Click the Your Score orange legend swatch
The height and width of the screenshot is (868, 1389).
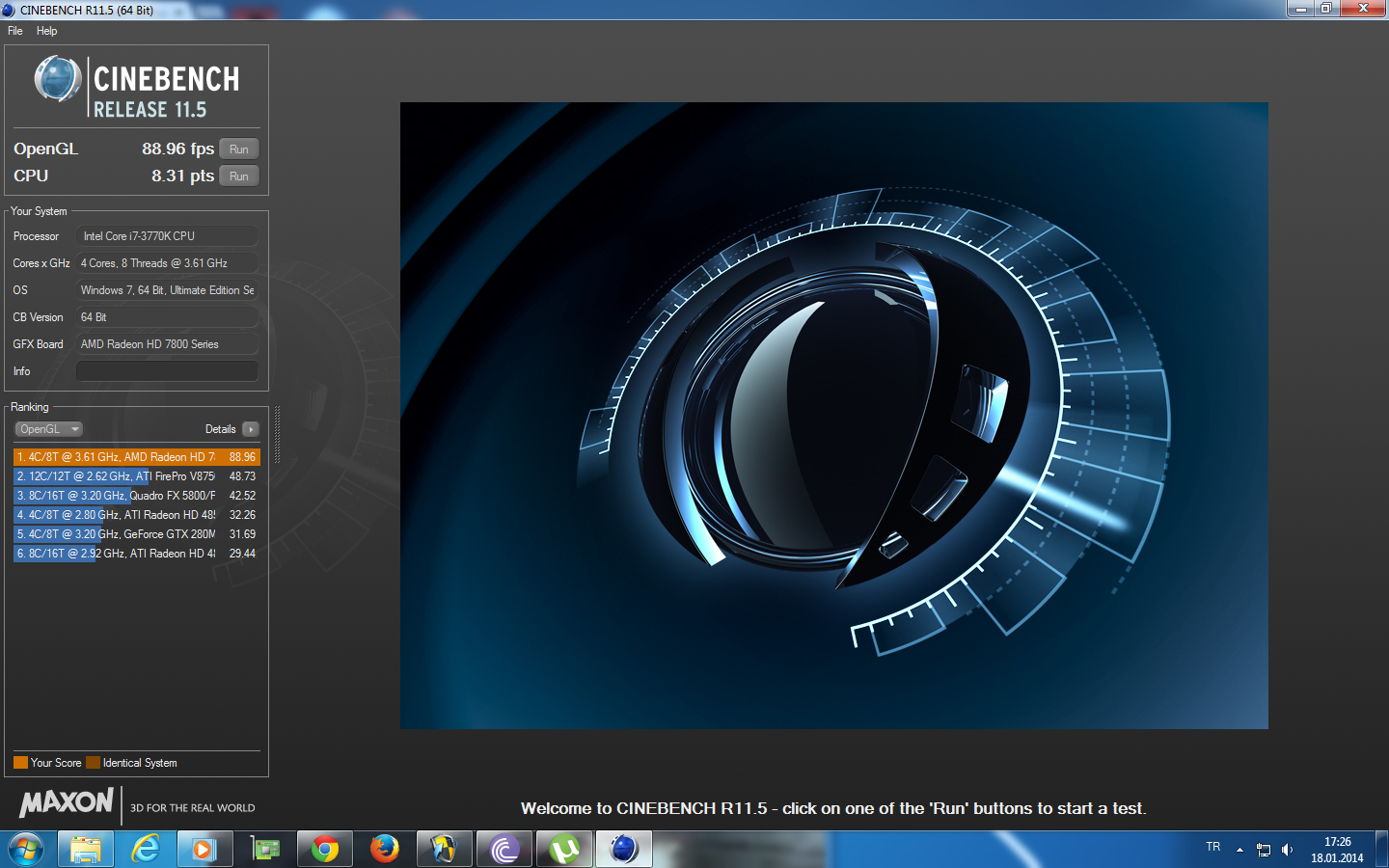pos(20,763)
